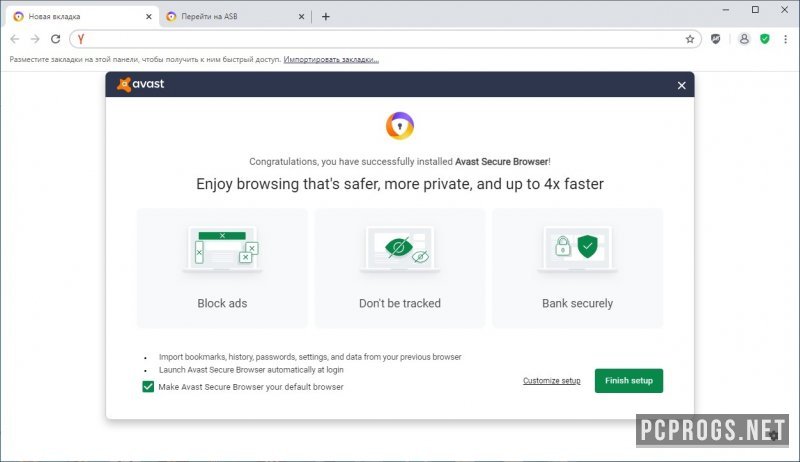Open the Customize setup link

click(552, 380)
